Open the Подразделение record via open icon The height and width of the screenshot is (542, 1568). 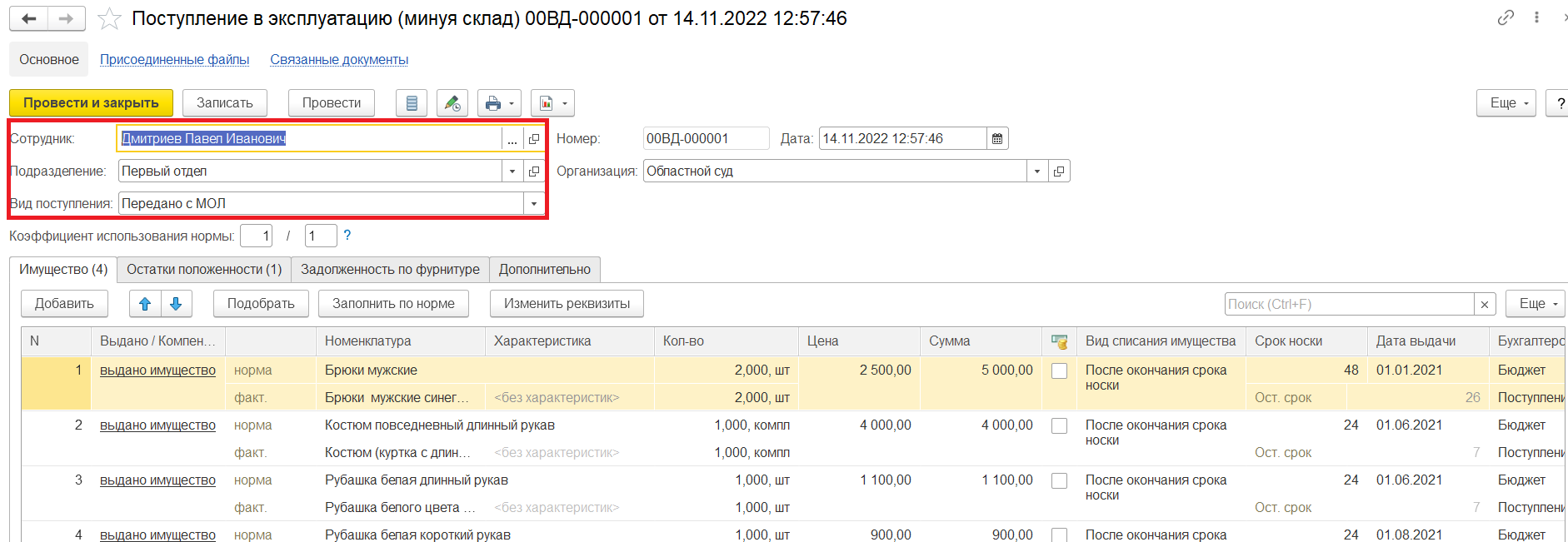534,172
